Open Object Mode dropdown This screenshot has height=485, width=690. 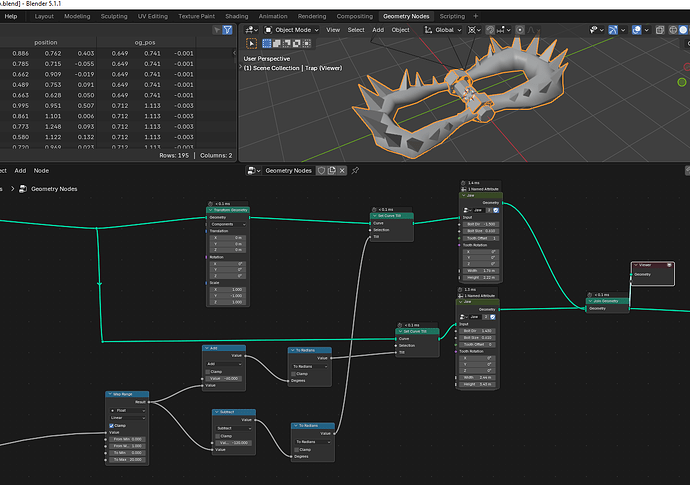pyautogui.click(x=291, y=30)
